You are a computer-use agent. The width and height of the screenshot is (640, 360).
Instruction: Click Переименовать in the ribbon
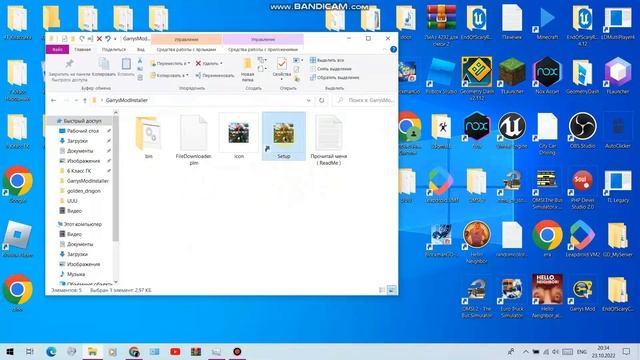click(x=215, y=76)
